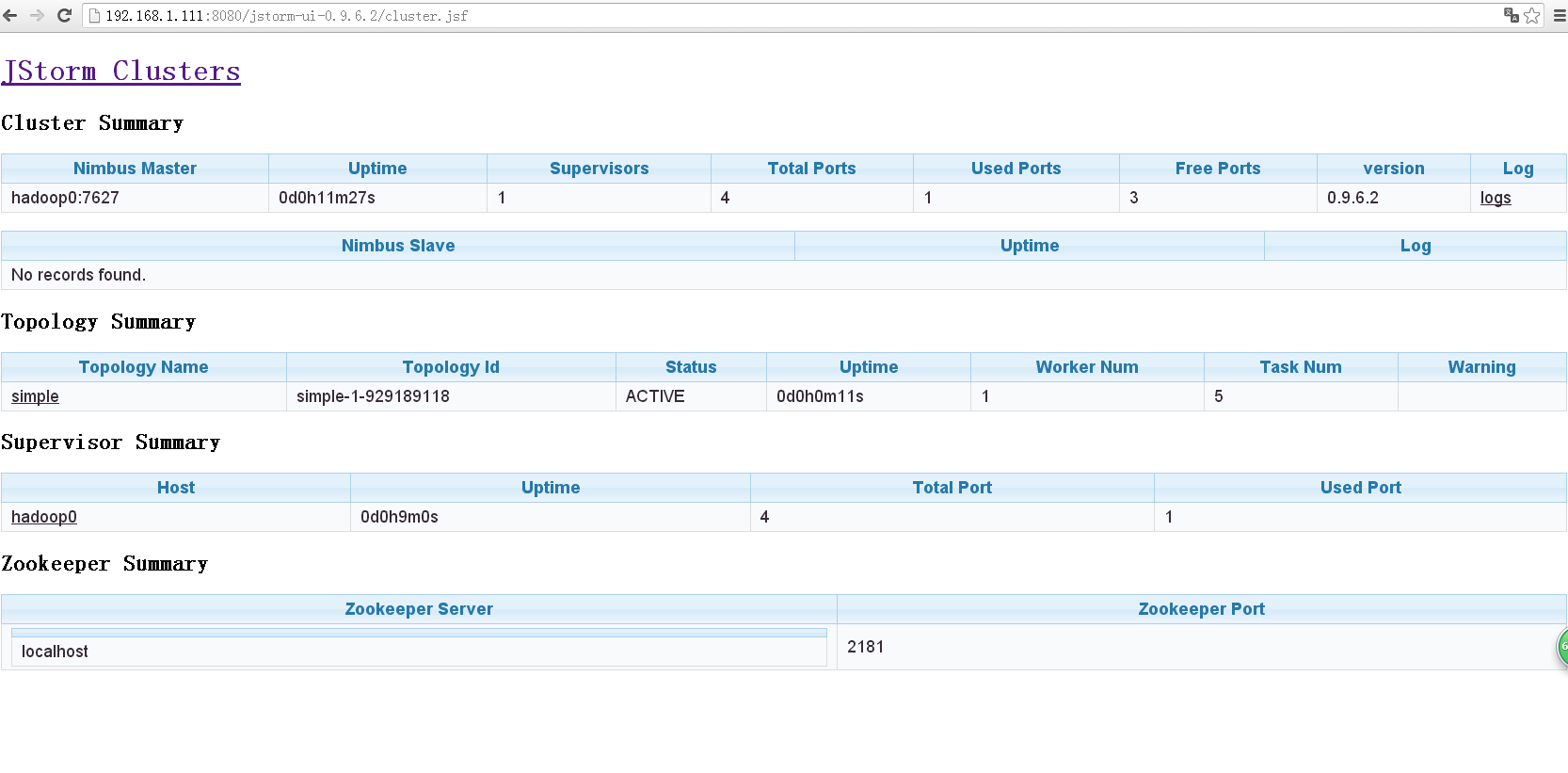
Task: Select the ACTIVE status cell
Action: [x=691, y=396]
